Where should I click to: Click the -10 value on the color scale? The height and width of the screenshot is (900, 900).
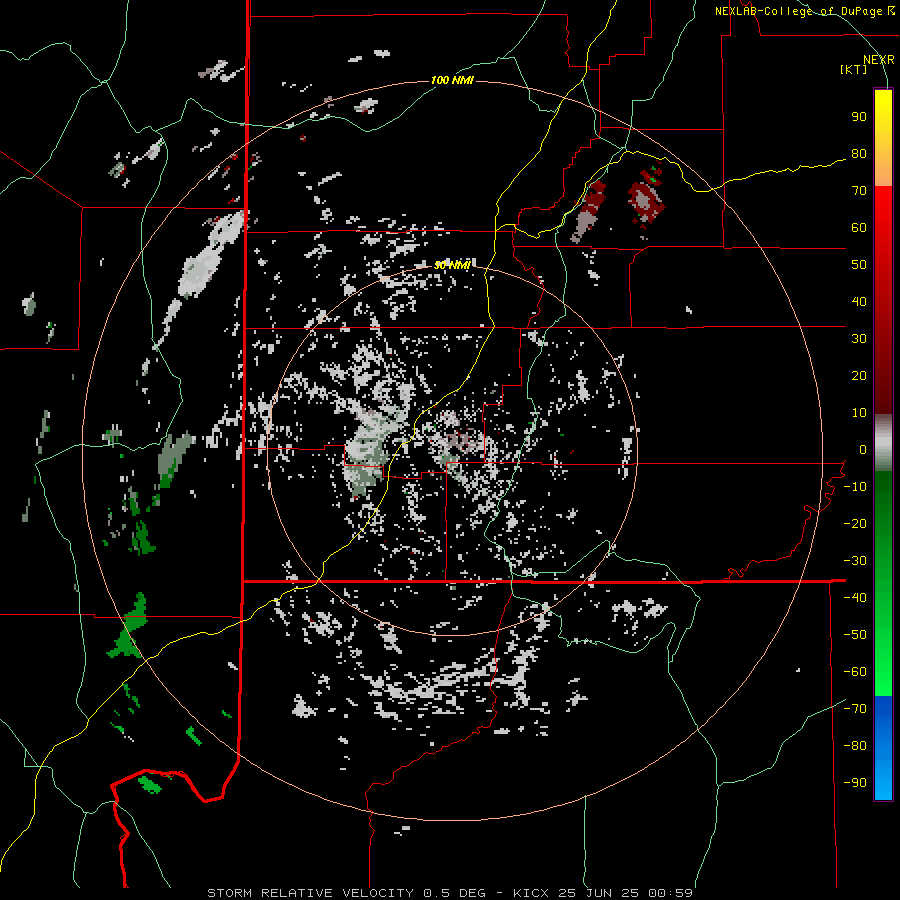pyautogui.click(x=855, y=487)
